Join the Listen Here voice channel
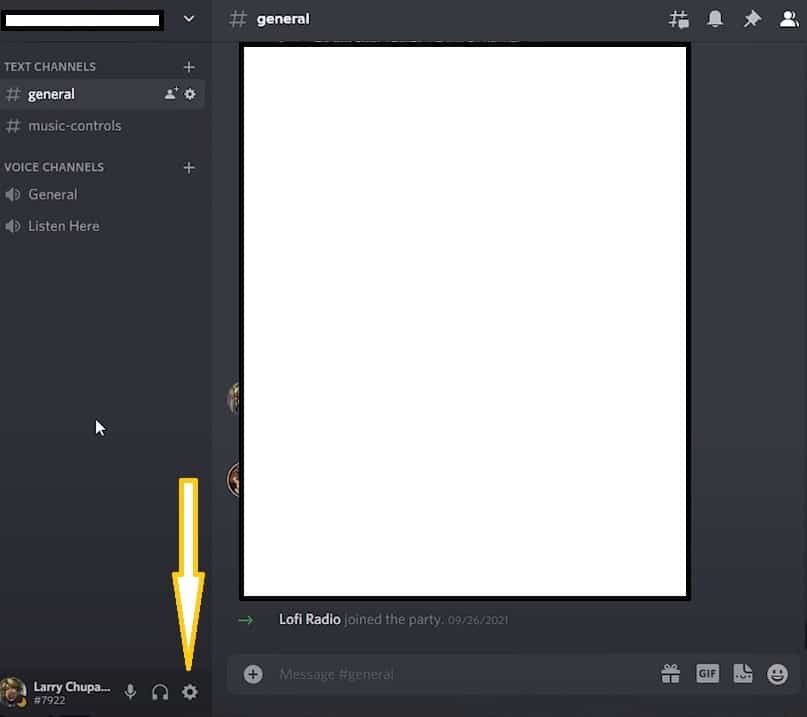The height and width of the screenshot is (717, 807). click(102, 226)
